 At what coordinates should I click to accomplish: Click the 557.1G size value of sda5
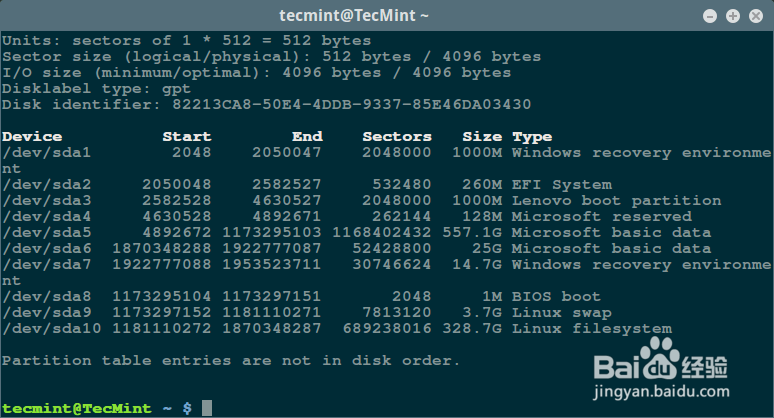(x=472, y=232)
